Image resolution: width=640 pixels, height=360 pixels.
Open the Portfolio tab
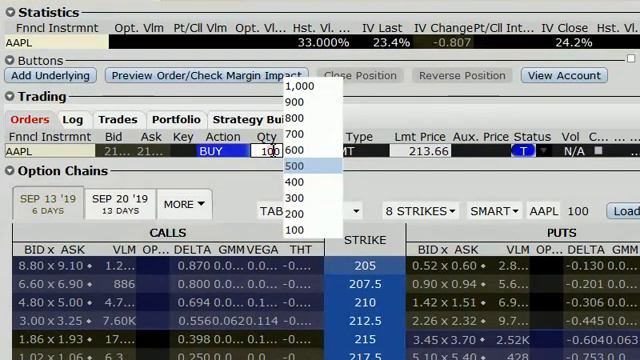pyautogui.click(x=176, y=120)
